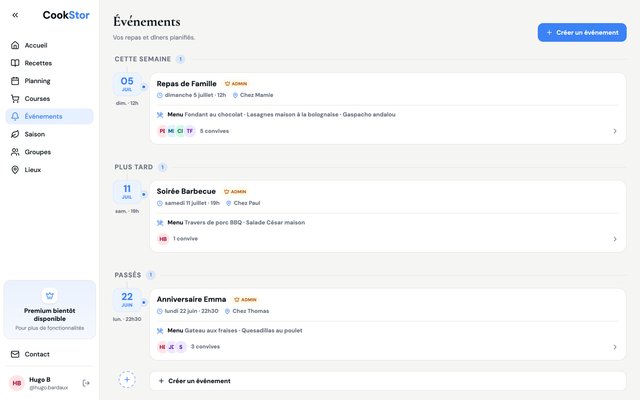
Task: Click the CETTE SEMAINE count badge
Action: (180, 59)
